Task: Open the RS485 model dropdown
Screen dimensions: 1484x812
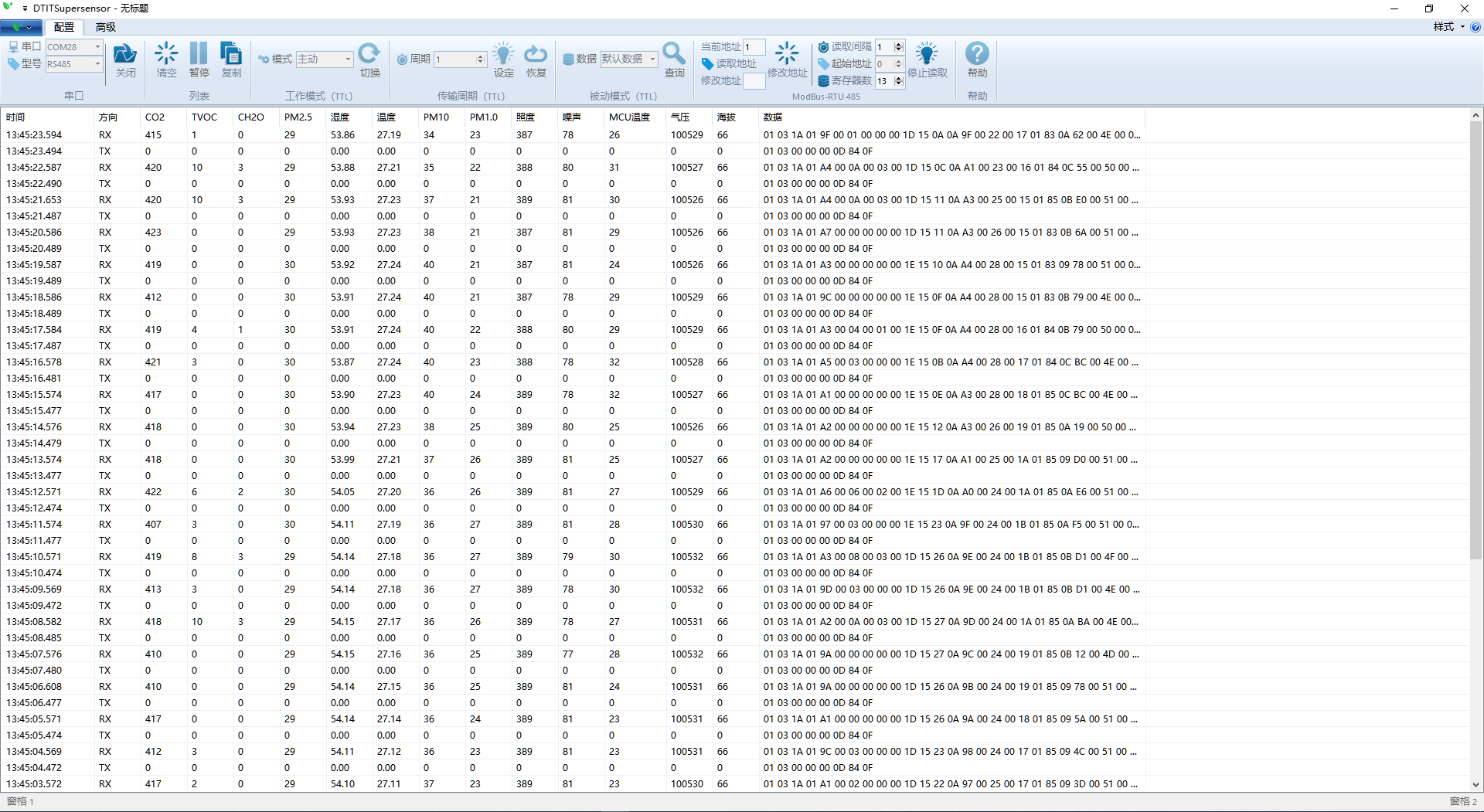Action: click(97, 64)
